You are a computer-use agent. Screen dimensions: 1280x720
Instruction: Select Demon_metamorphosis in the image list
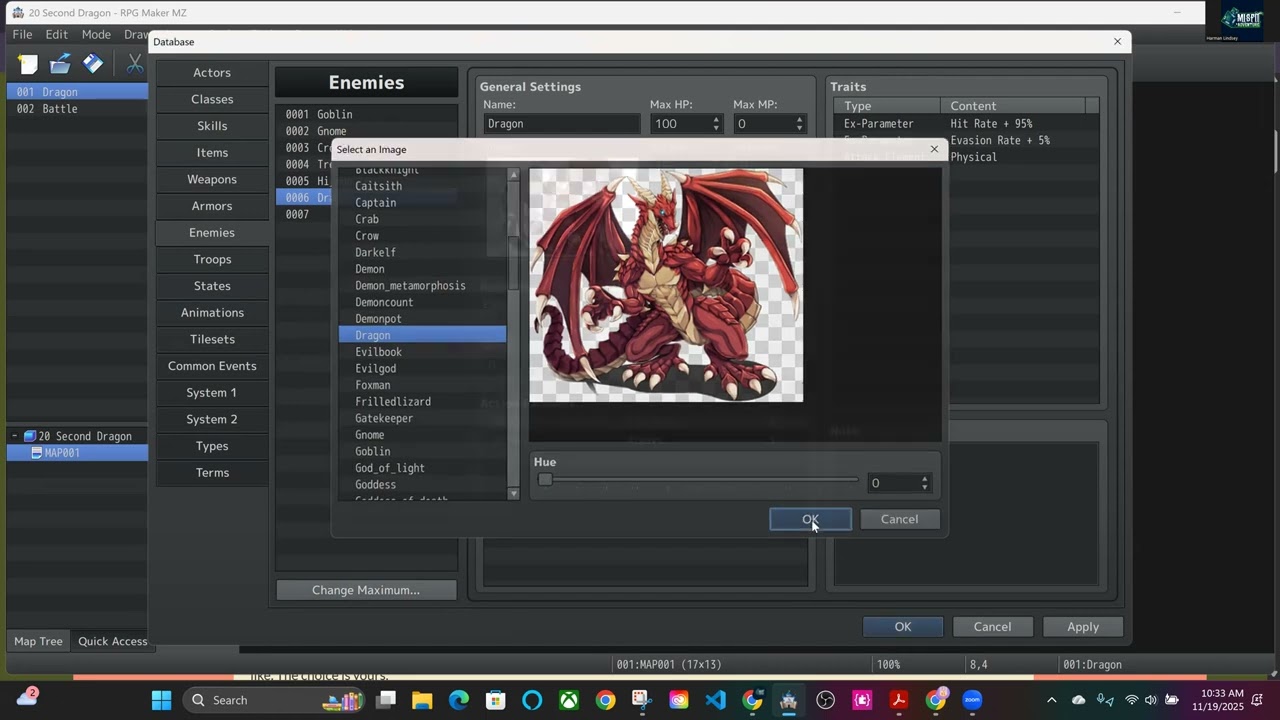pyautogui.click(x=422, y=286)
